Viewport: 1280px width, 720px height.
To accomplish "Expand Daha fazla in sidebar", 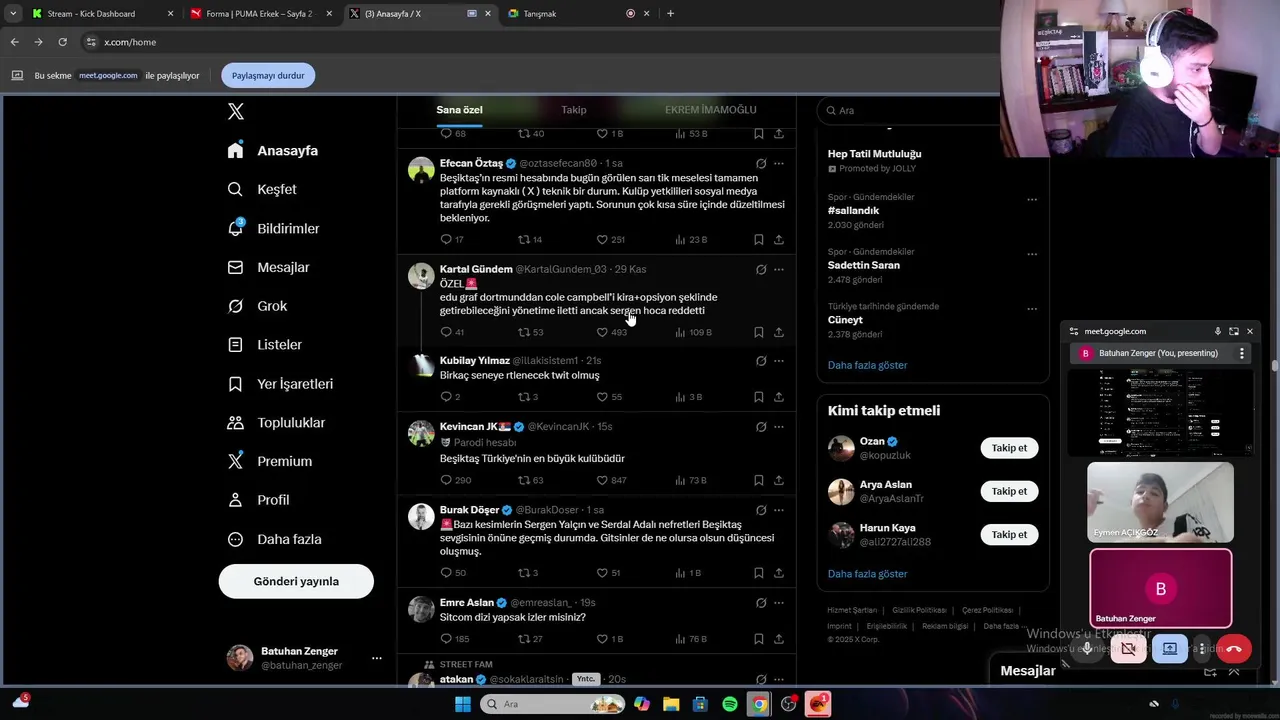I will click(274, 539).
